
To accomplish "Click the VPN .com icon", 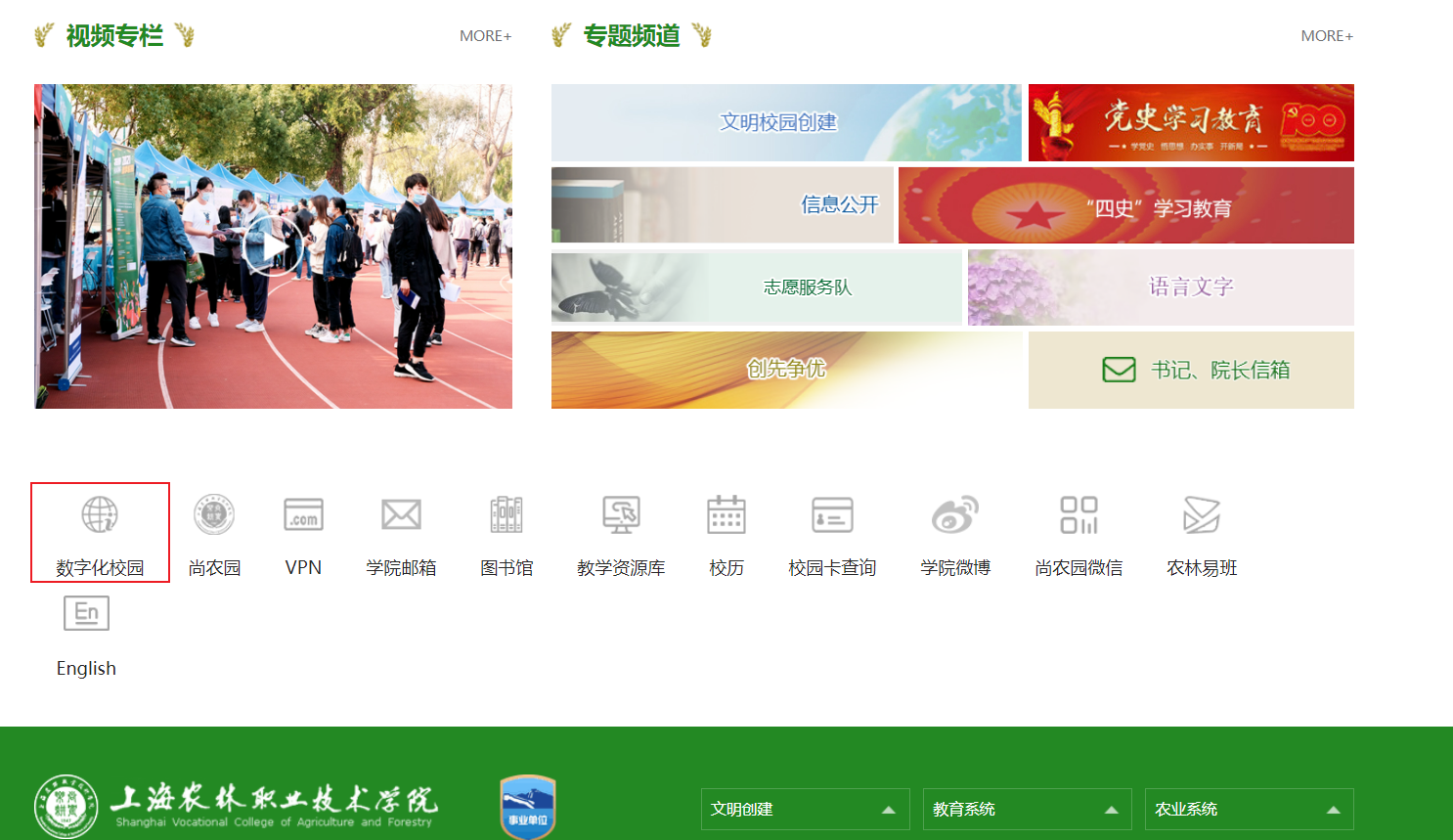I will tap(303, 514).
